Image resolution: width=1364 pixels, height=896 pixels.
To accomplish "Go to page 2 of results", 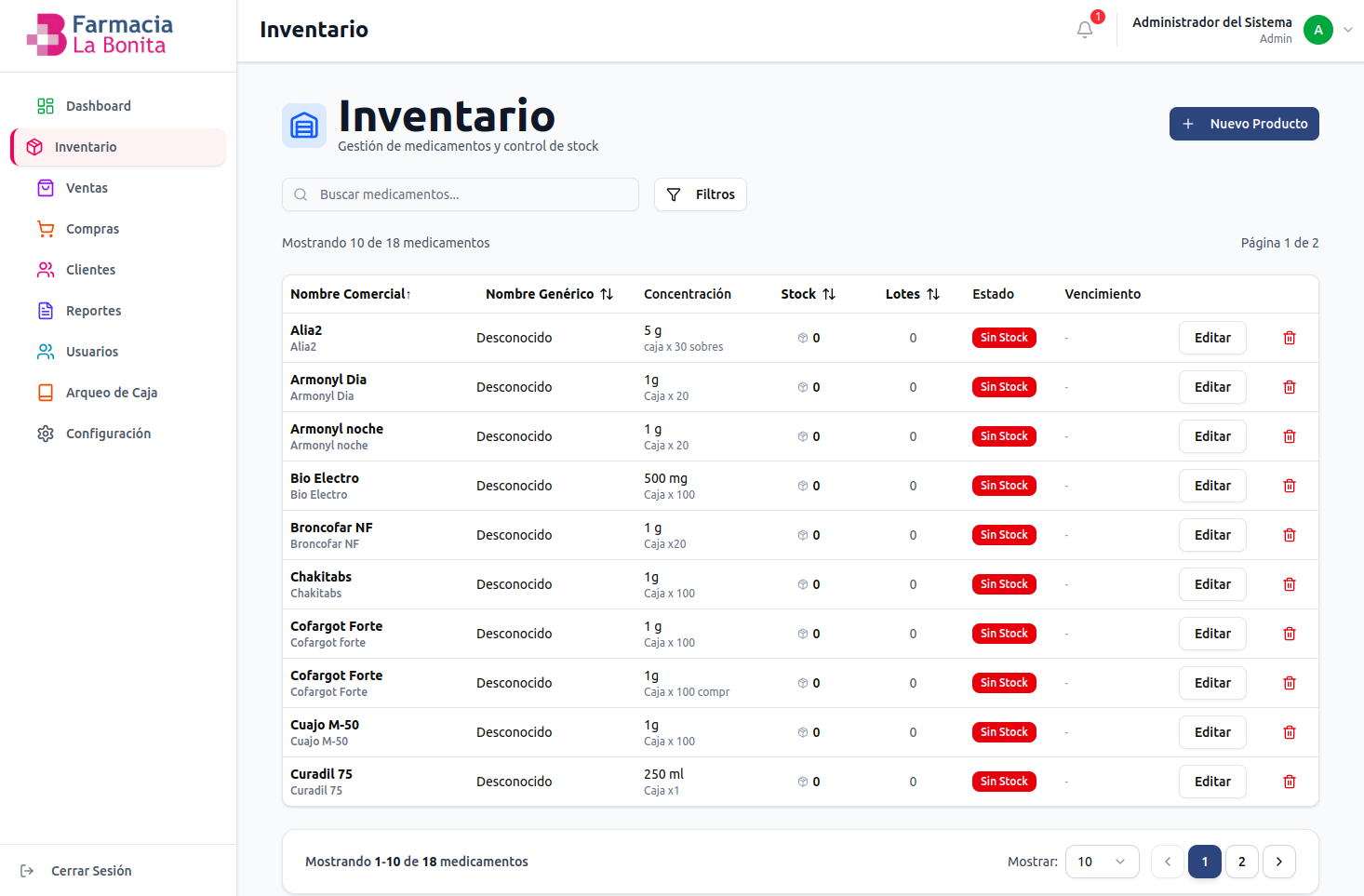I will click(1242, 862).
